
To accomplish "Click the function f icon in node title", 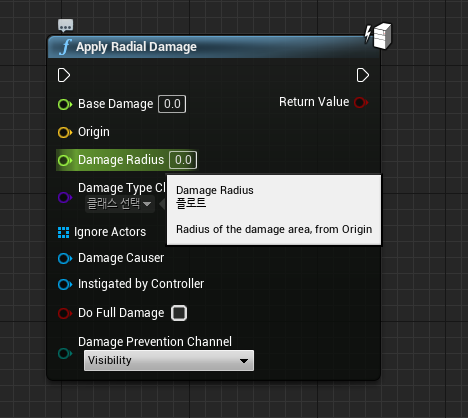I will (x=65, y=46).
